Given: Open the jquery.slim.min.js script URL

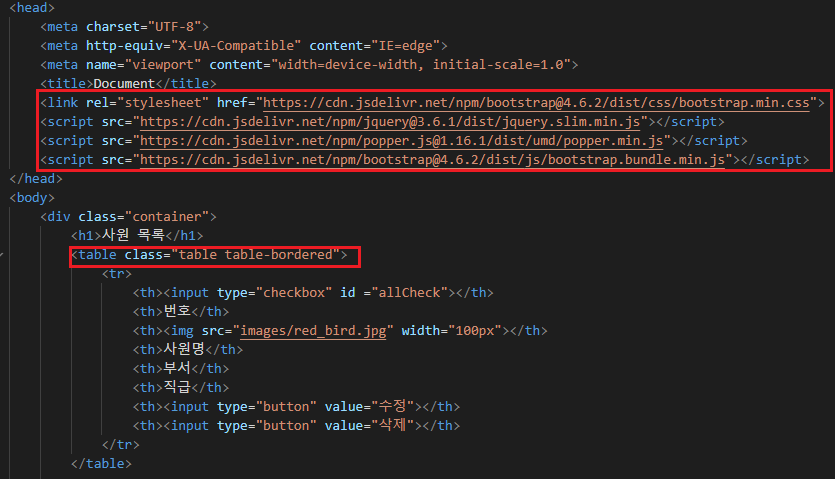Looking at the screenshot, I should pyautogui.click(x=390, y=121).
